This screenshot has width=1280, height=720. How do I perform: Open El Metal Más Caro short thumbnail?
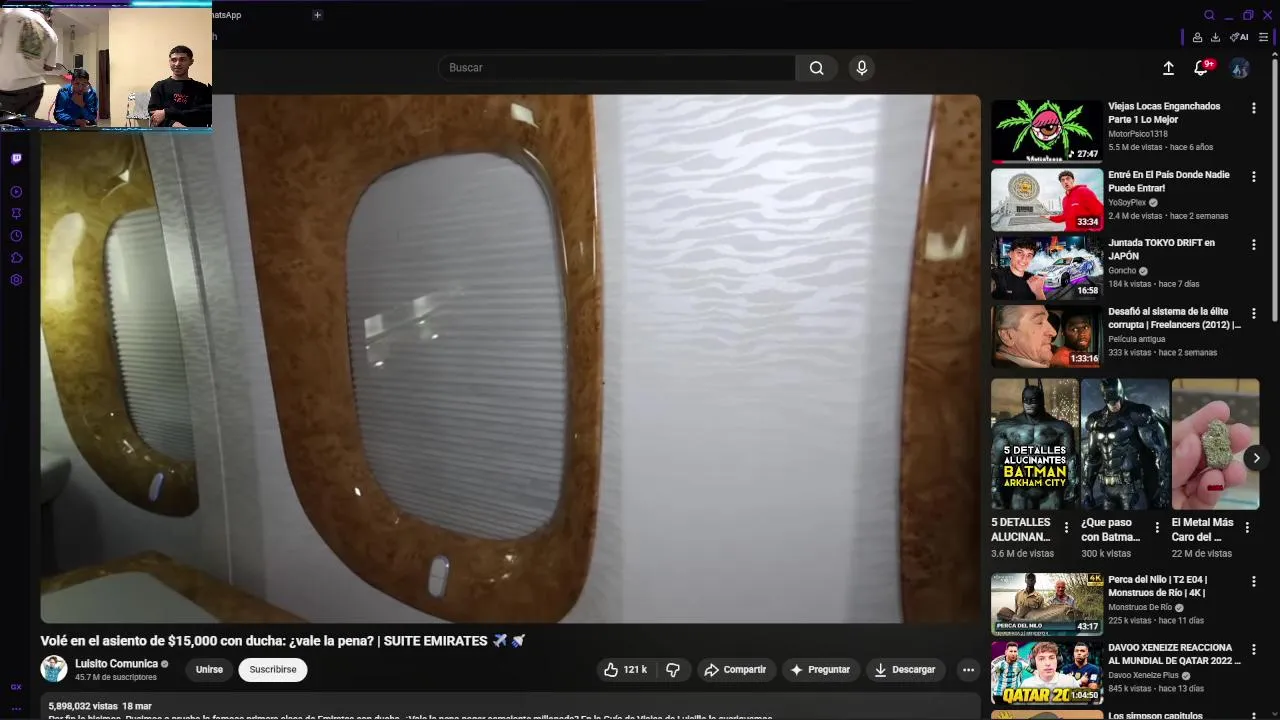click(1215, 444)
